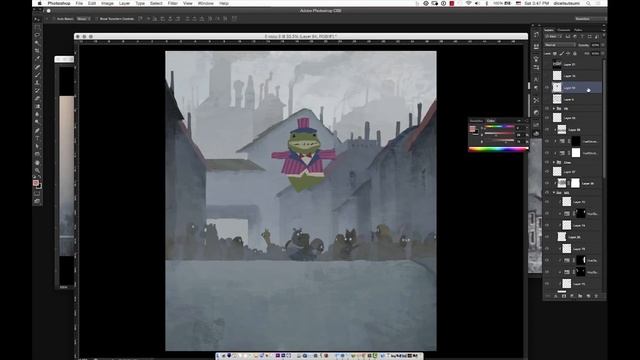Select the Pen tool

click(x=37, y=130)
